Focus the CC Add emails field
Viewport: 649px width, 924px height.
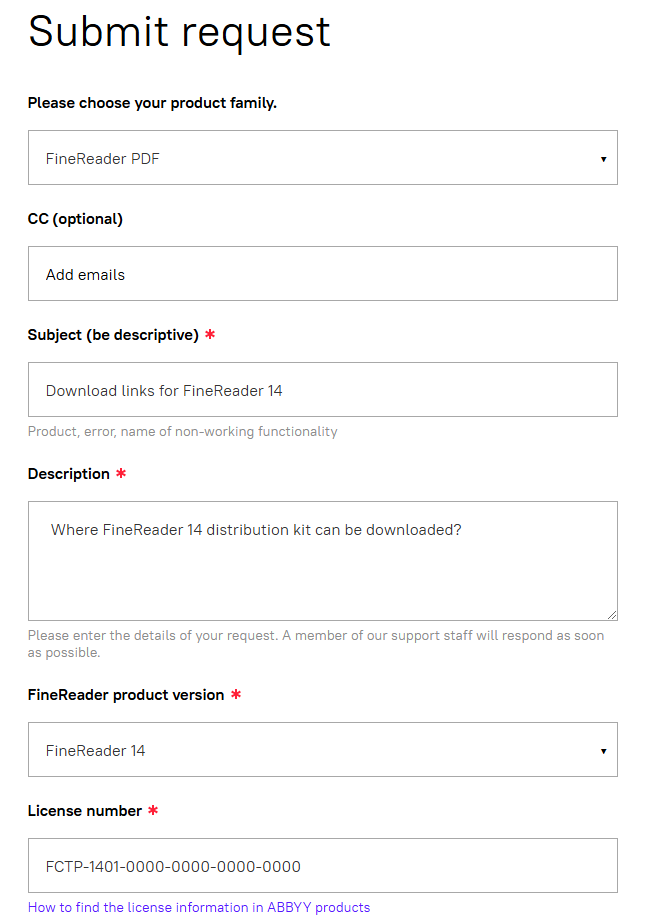point(322,273)
